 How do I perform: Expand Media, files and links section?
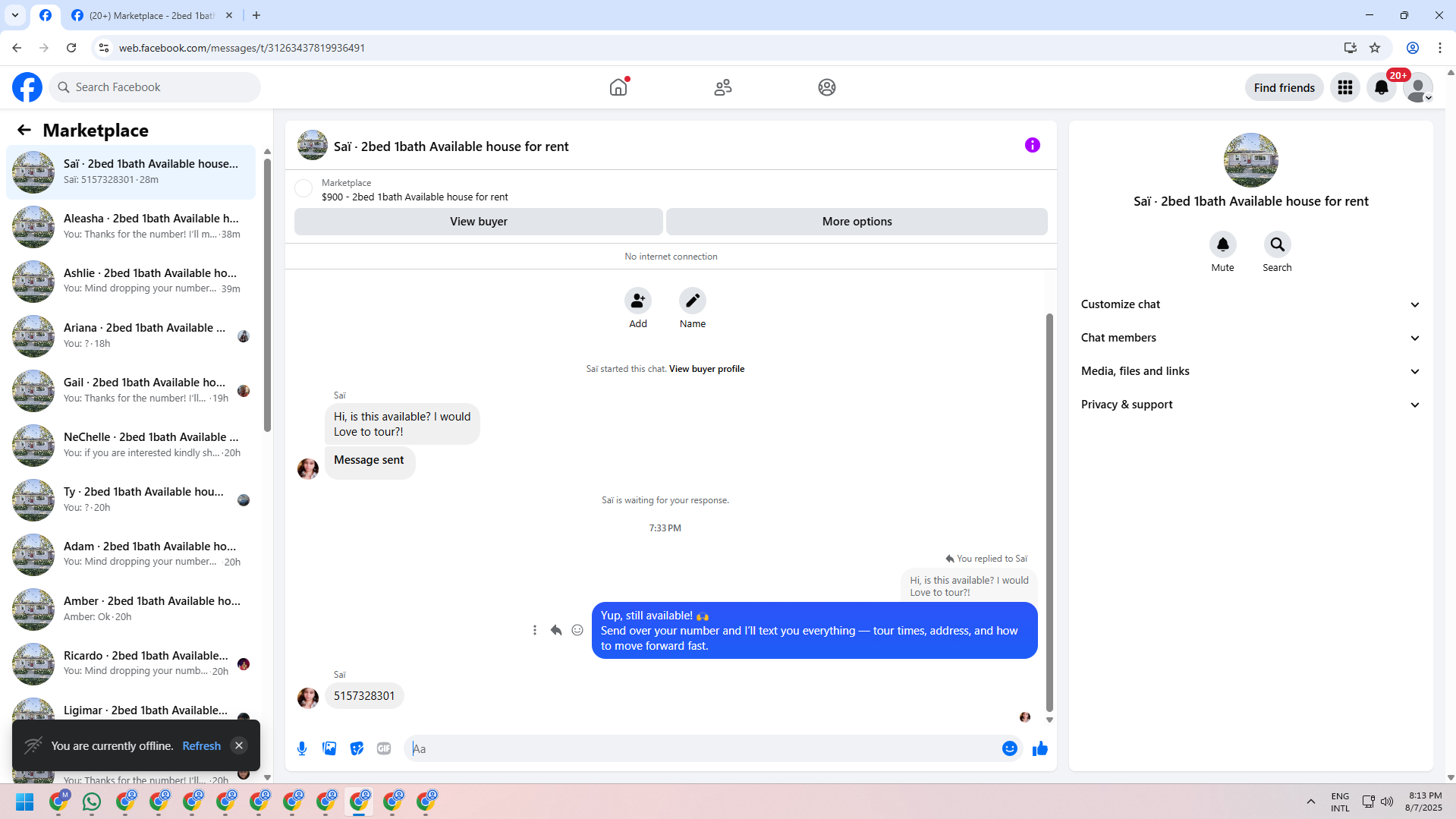pyautogui.click(x=1250, y=371)
